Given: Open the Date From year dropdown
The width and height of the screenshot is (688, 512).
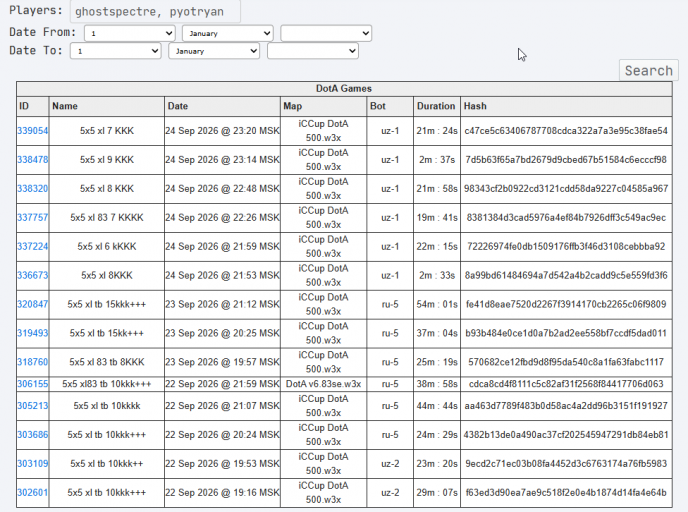Looking at the screenshot, I should [326, 33].
